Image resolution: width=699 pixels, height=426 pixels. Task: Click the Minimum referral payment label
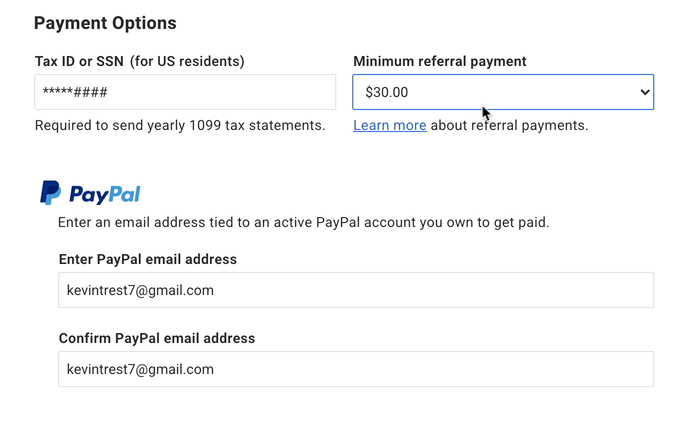pos(440,62)
